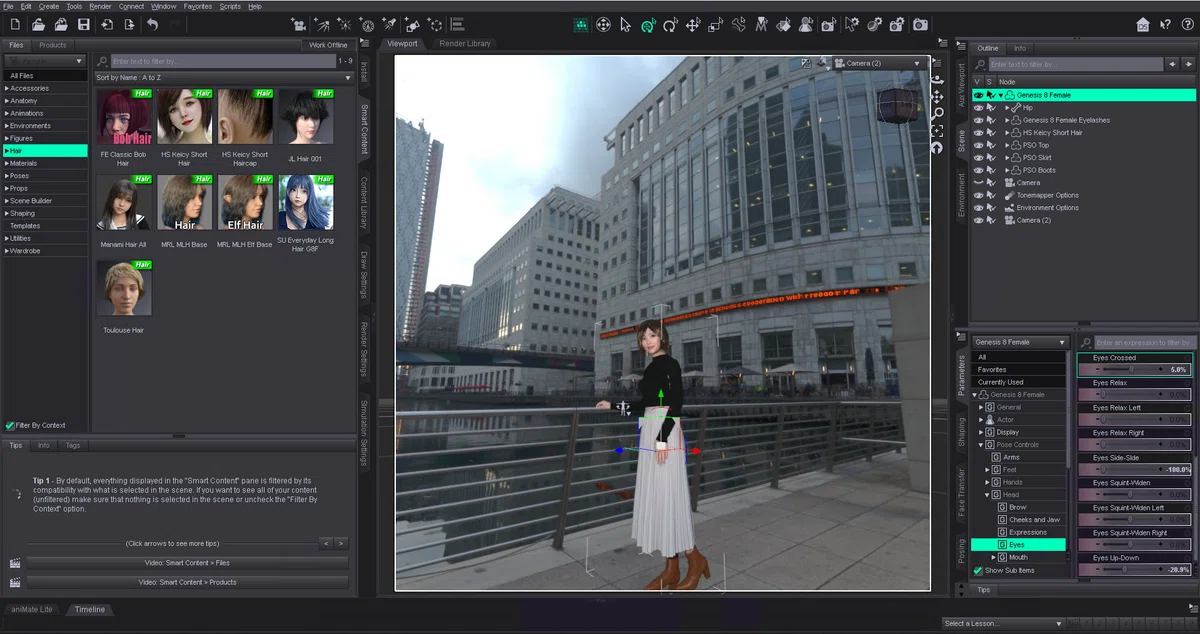
Task: Click the Save floppy disk icon
Action: (x=84, y=24)
